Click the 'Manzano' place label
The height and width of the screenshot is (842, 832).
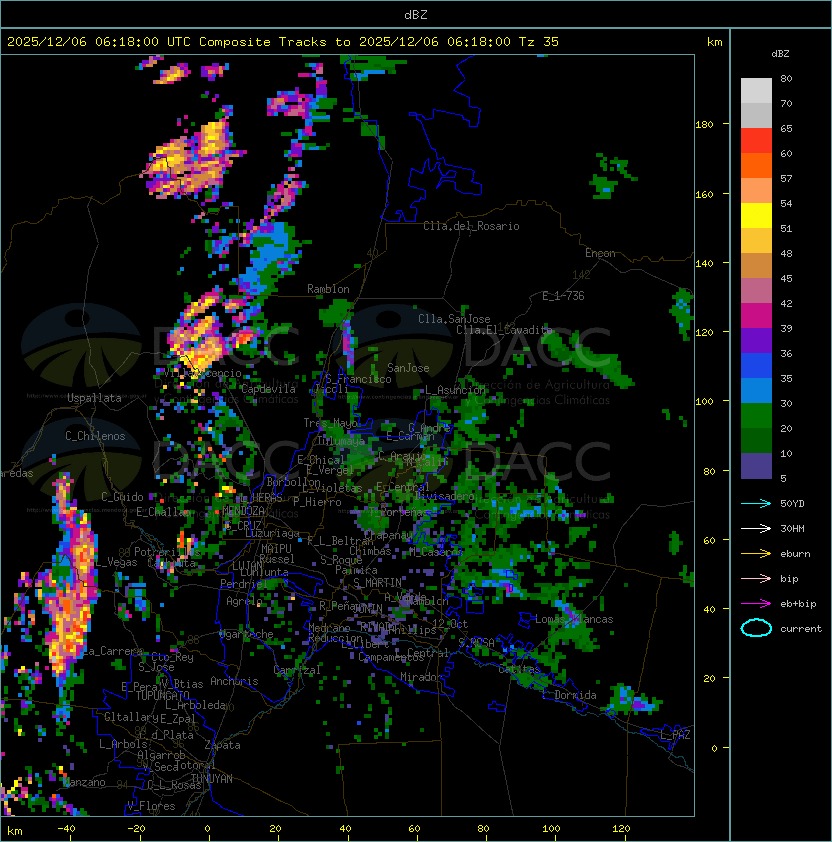[84, 782]
